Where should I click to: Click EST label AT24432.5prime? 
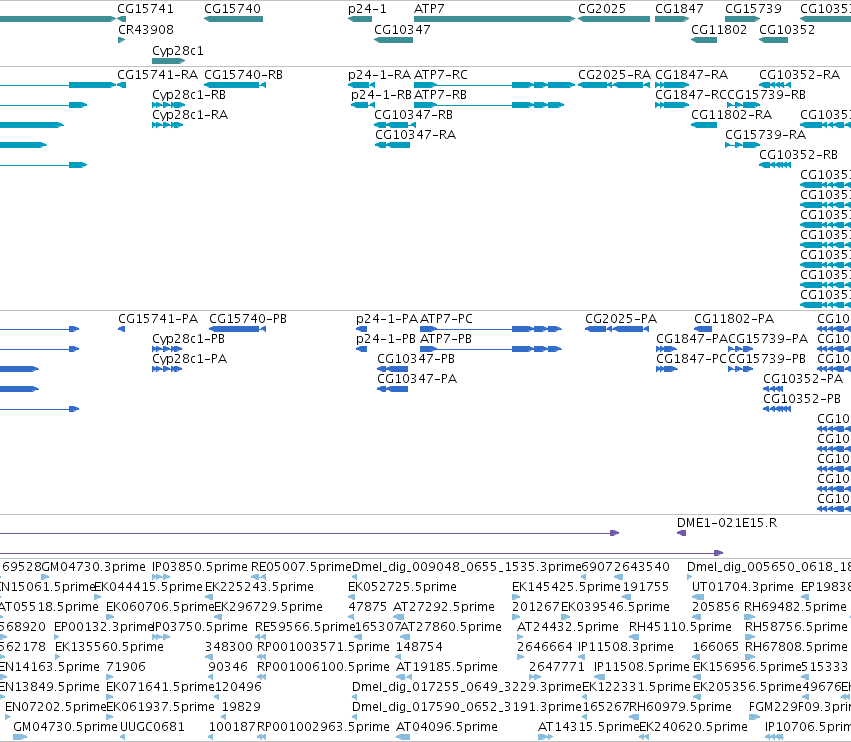(568, 626)
